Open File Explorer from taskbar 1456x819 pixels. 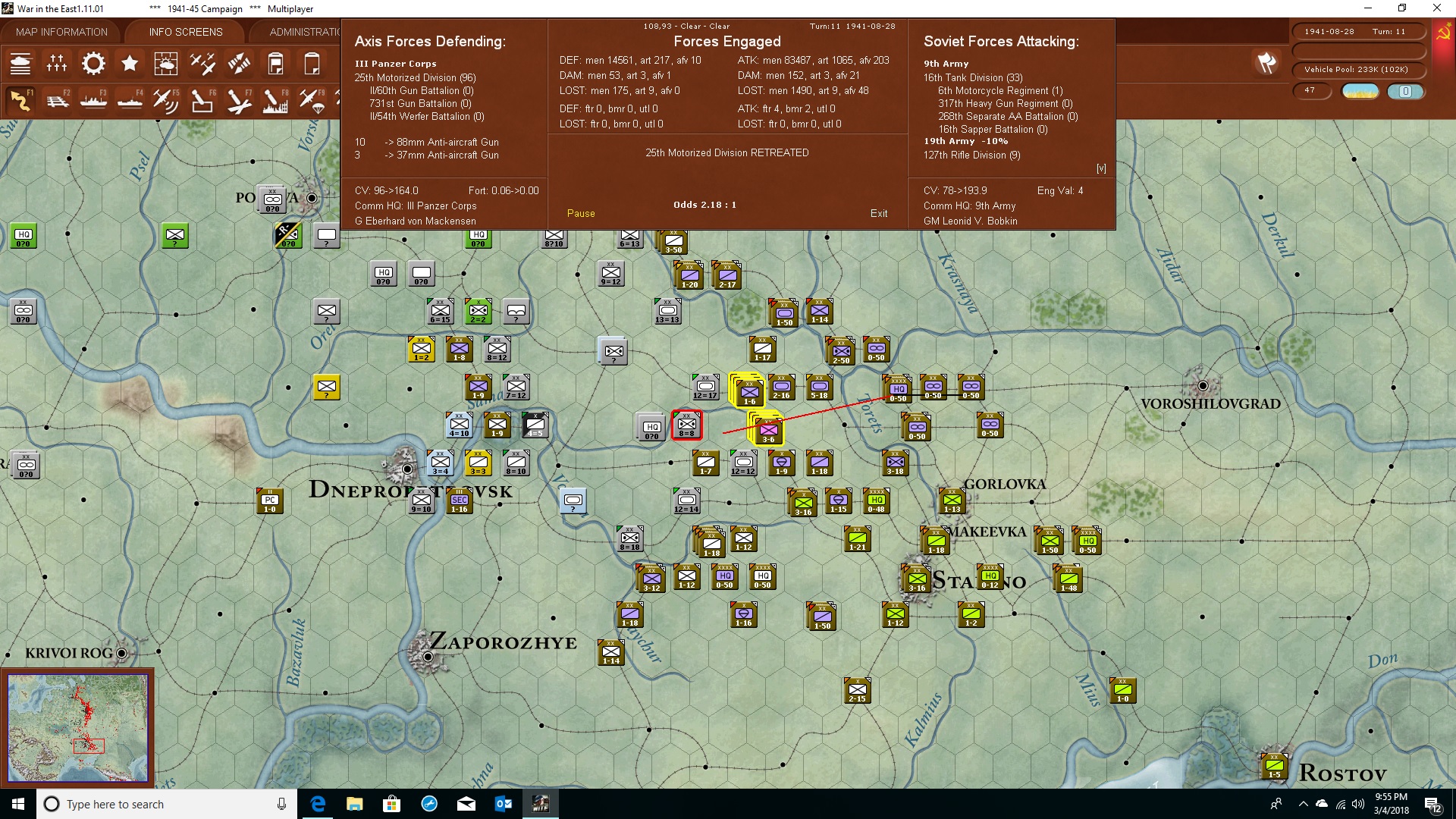pyautogui.click(x=354, y=804)
